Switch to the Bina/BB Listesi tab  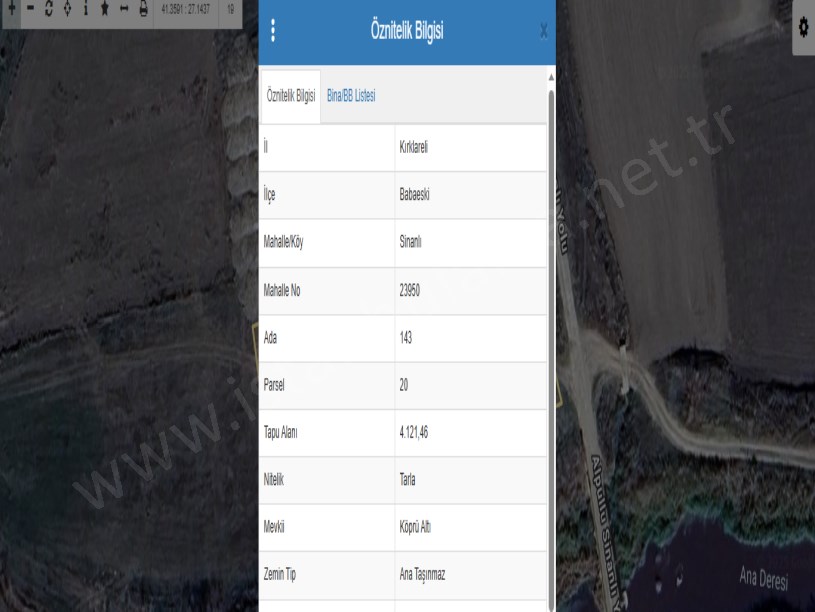[x=351, y=96]
